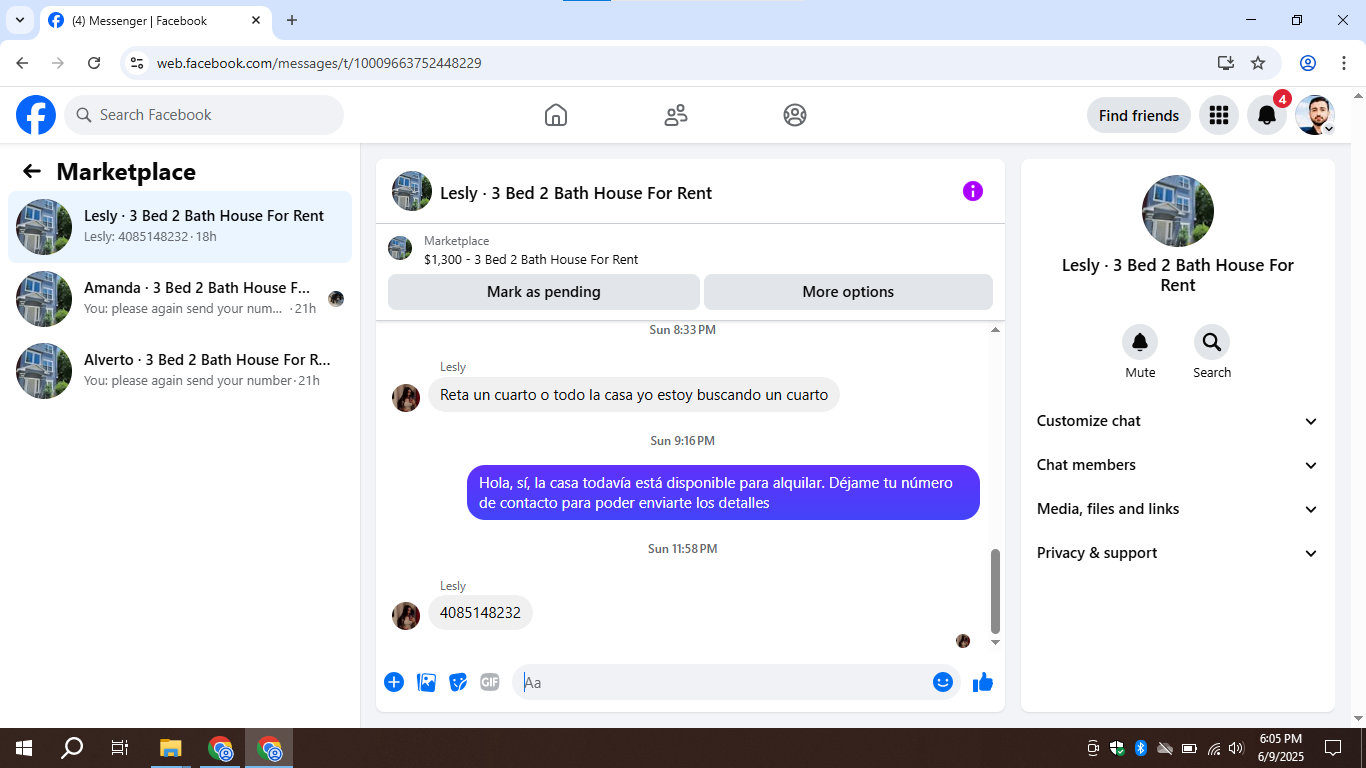Open File Explorer from the taskbar

pos(171,748)
